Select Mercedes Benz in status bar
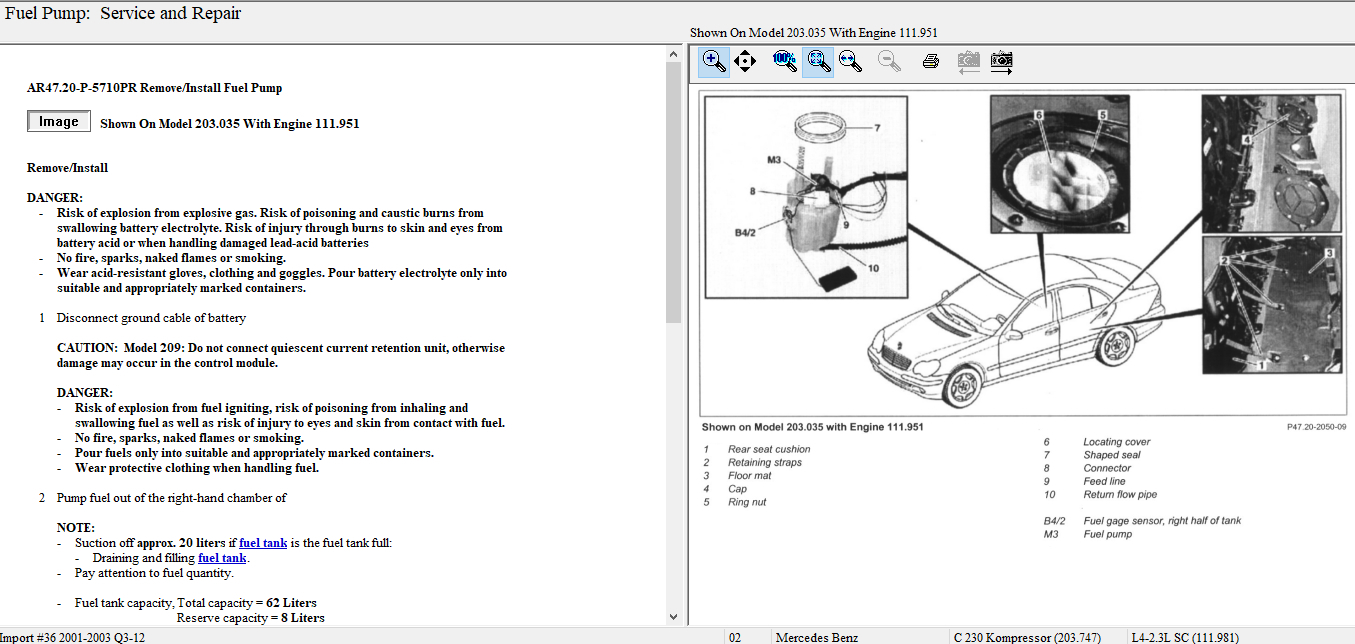Screen dimensions: 1355x644 pos(816,637)
